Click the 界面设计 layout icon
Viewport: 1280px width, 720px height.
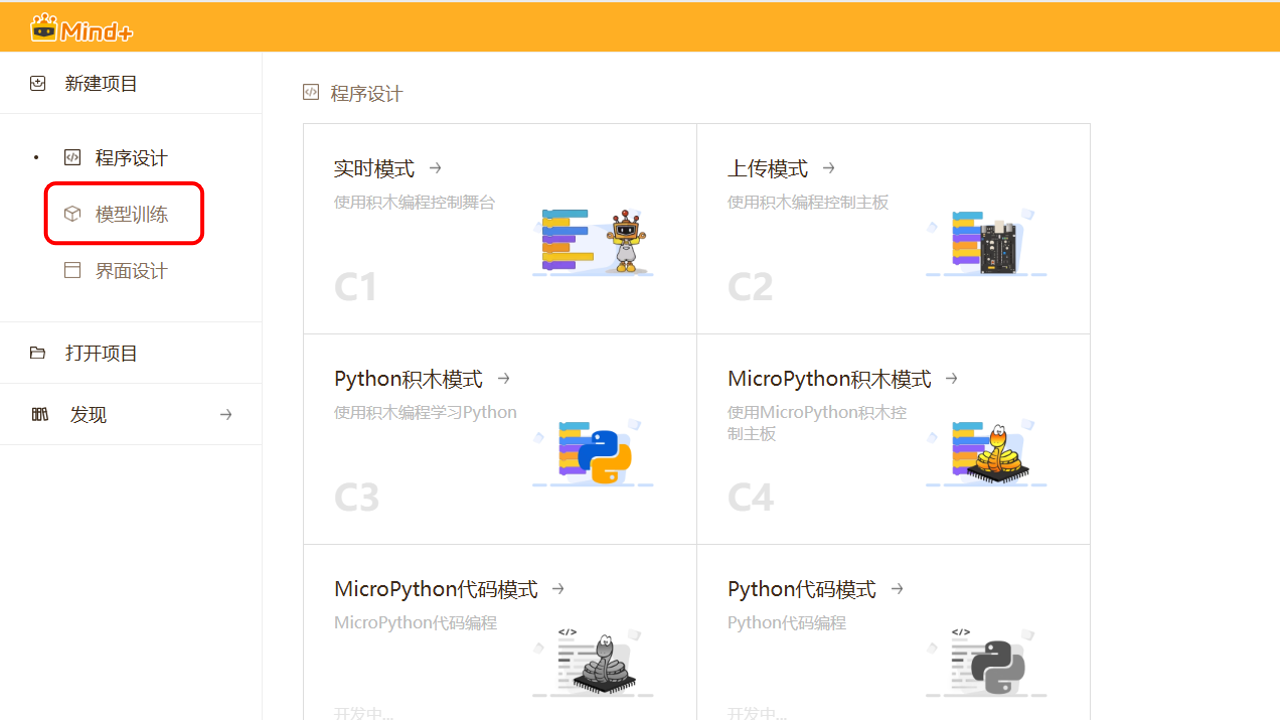pyautogui.click(x=72, y=271)
